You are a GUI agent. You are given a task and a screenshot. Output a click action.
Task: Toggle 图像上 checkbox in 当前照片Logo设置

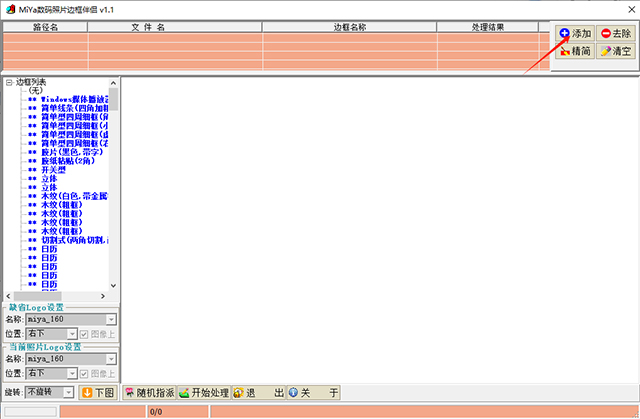tap(84, 374)
